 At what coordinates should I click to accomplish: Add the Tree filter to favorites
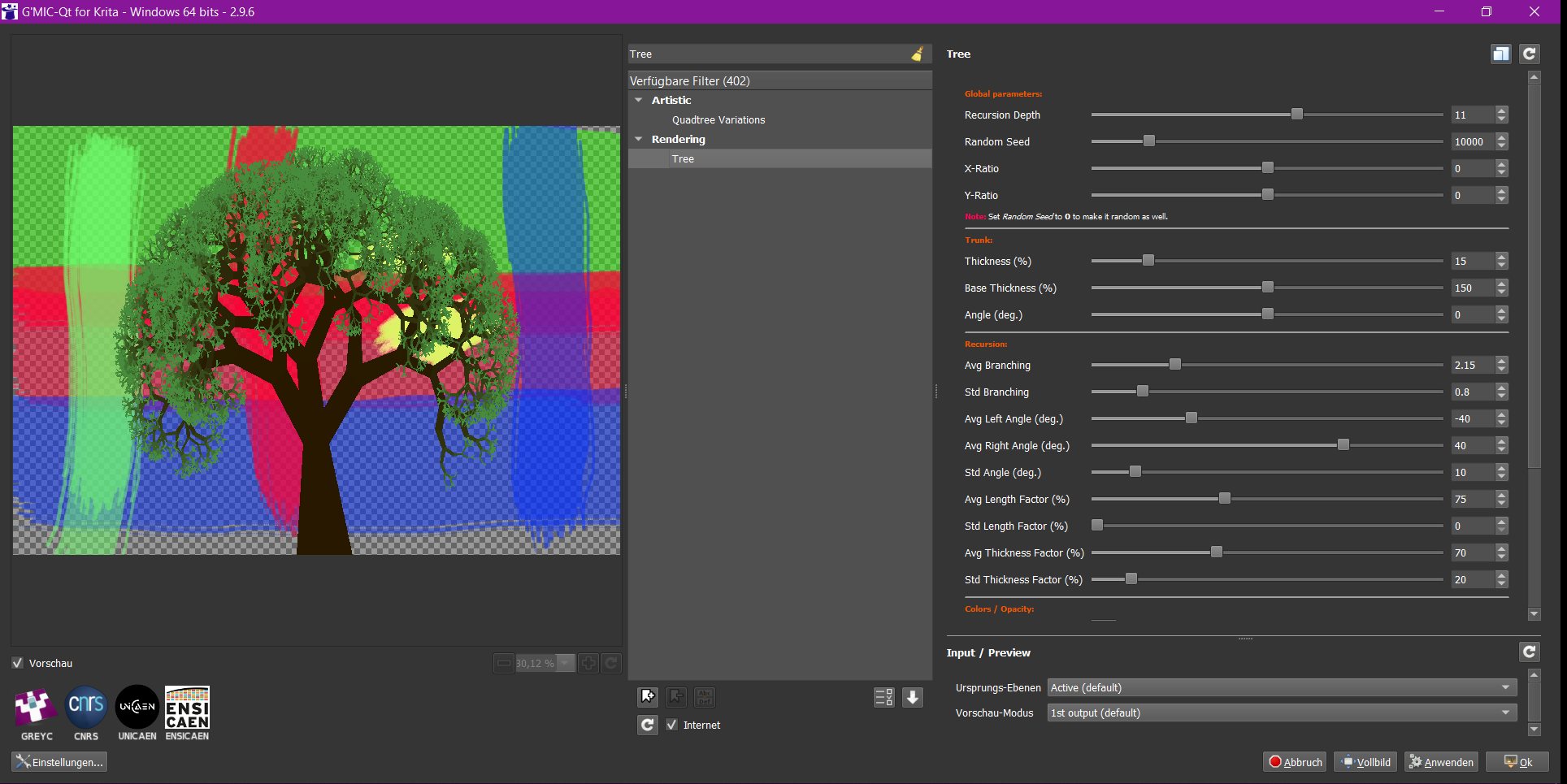(648, 697)
